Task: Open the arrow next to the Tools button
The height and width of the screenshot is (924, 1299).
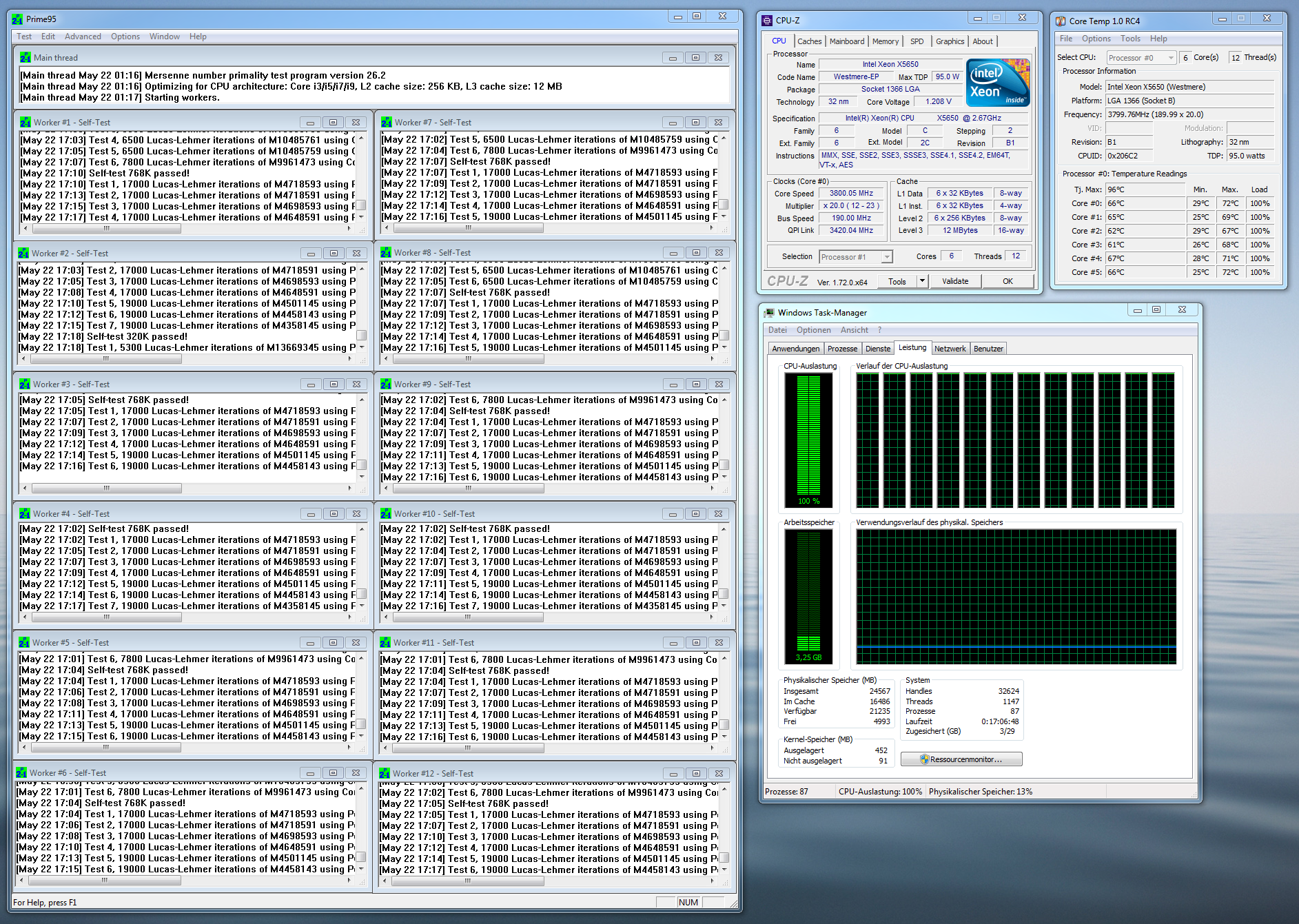Action: pos(922,281)
